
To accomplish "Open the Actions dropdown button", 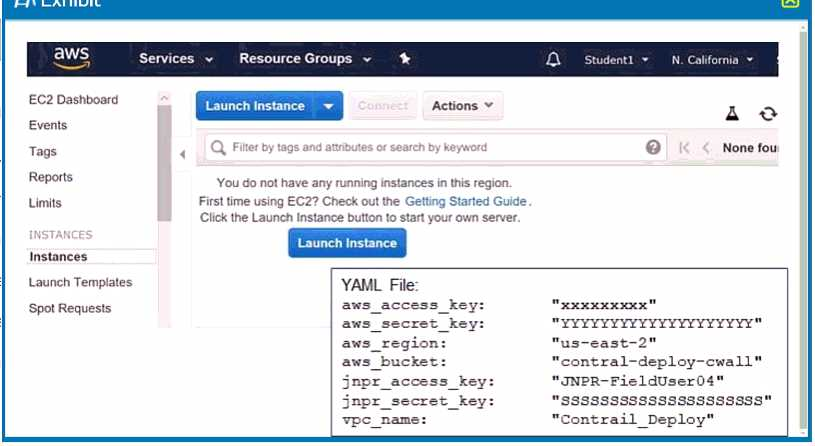I will (462, 106).
